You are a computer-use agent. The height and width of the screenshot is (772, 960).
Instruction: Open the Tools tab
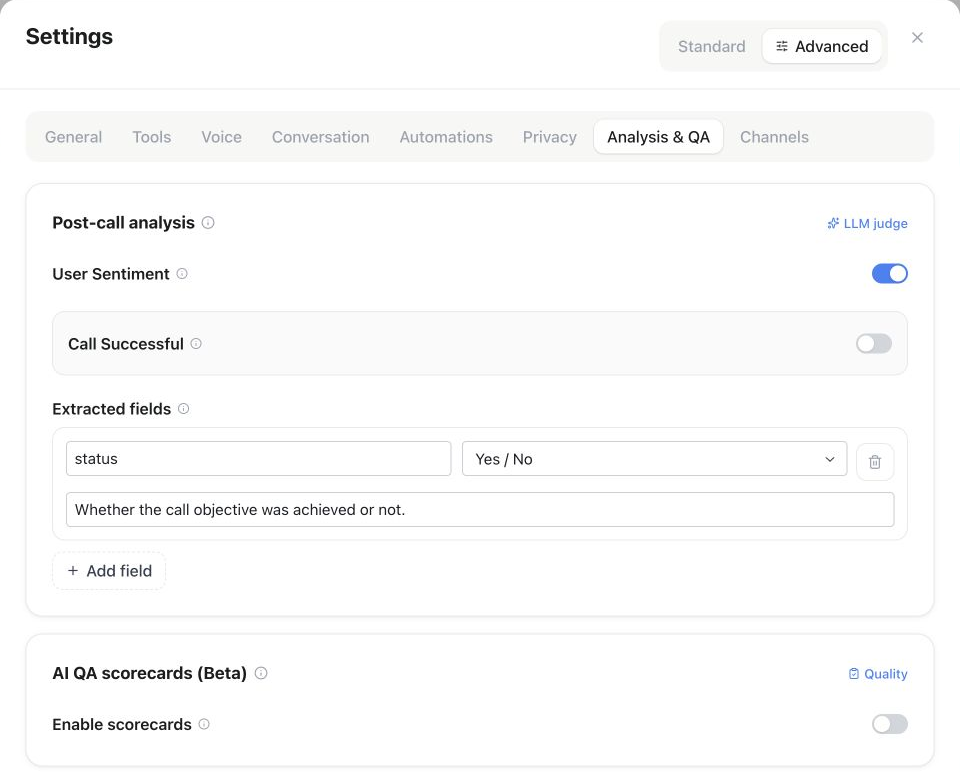tap(152, 137)
